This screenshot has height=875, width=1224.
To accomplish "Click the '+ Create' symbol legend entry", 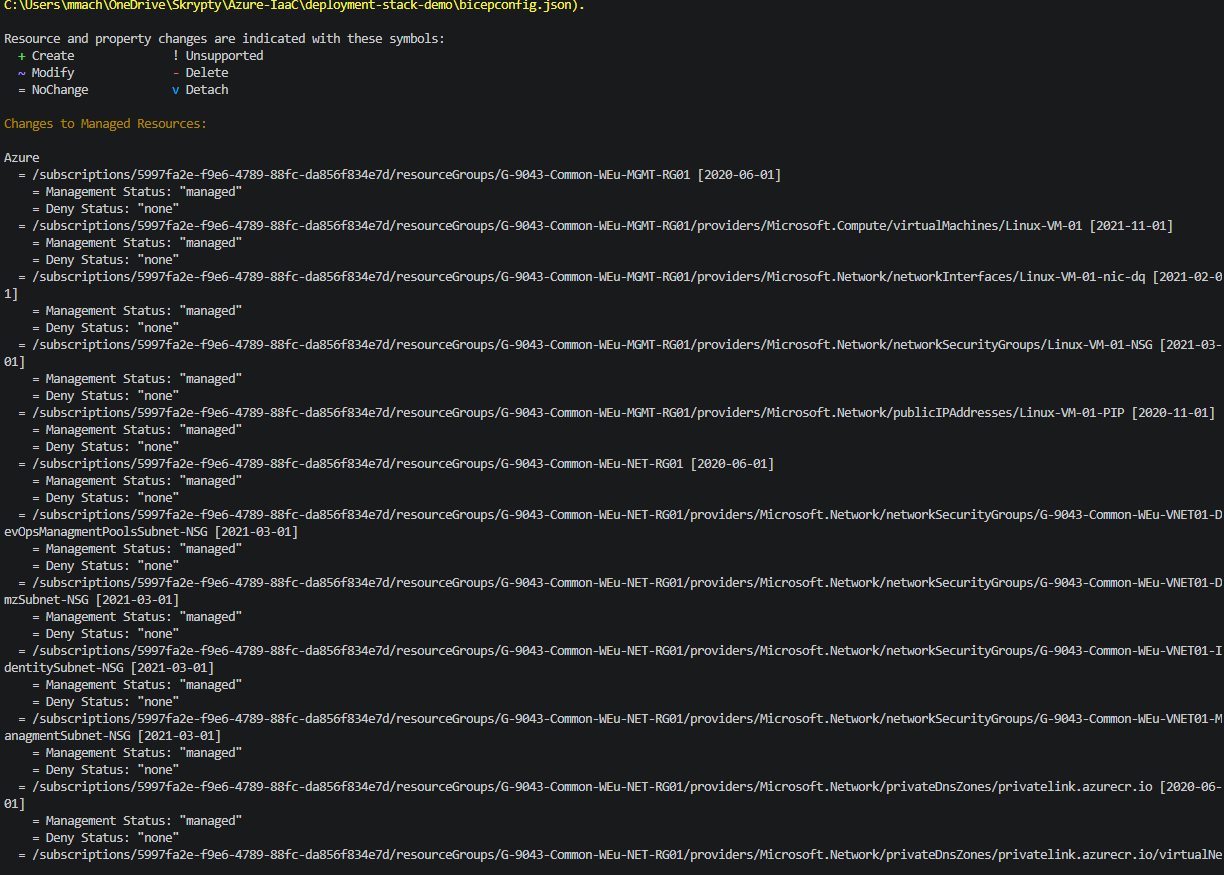I will 46,56.
